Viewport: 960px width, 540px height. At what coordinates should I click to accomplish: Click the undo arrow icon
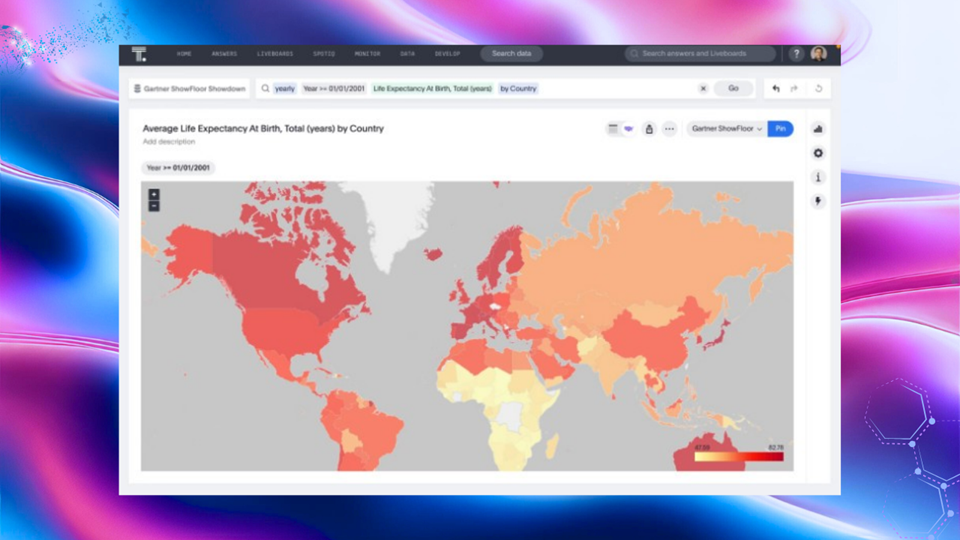point(776,89)
